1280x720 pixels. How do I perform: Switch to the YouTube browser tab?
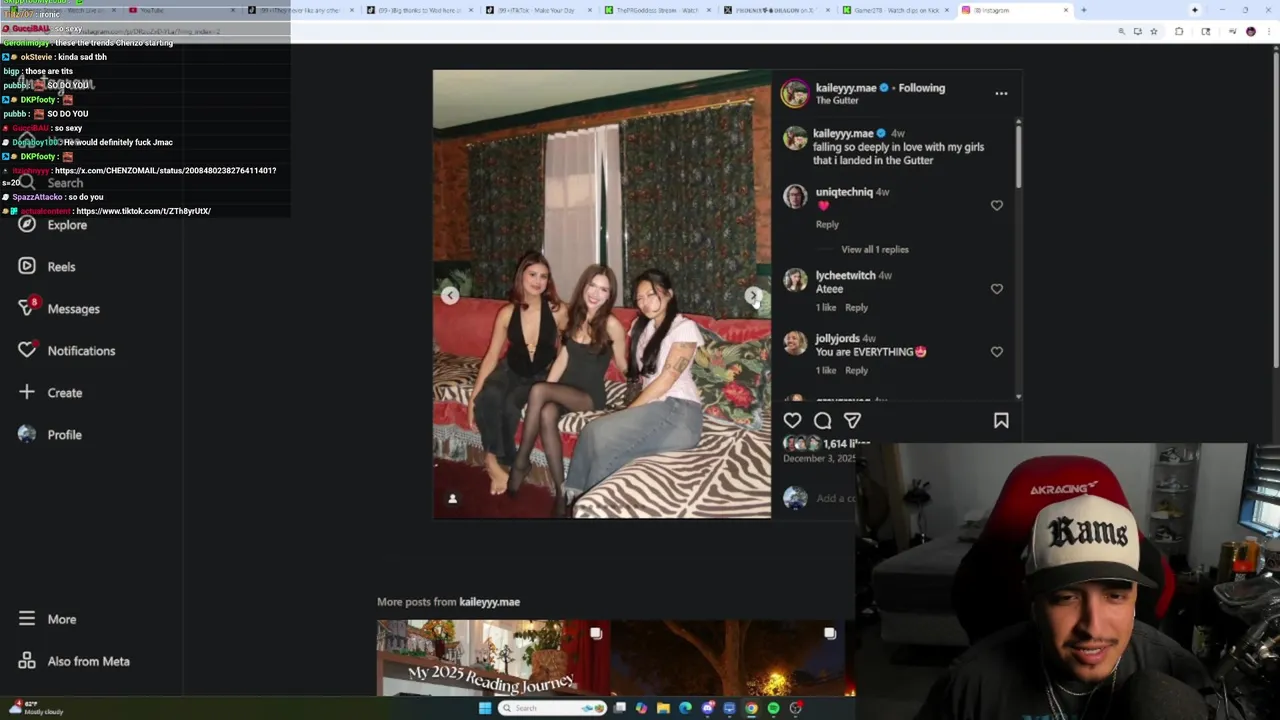(x=180, y=10)
